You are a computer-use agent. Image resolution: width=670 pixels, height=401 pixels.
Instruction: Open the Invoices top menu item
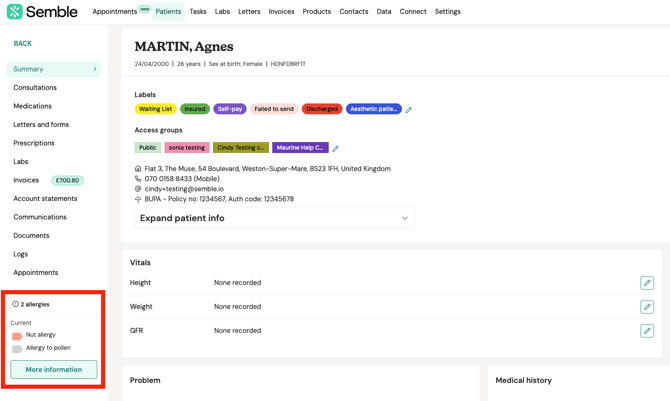coord(281,12)
